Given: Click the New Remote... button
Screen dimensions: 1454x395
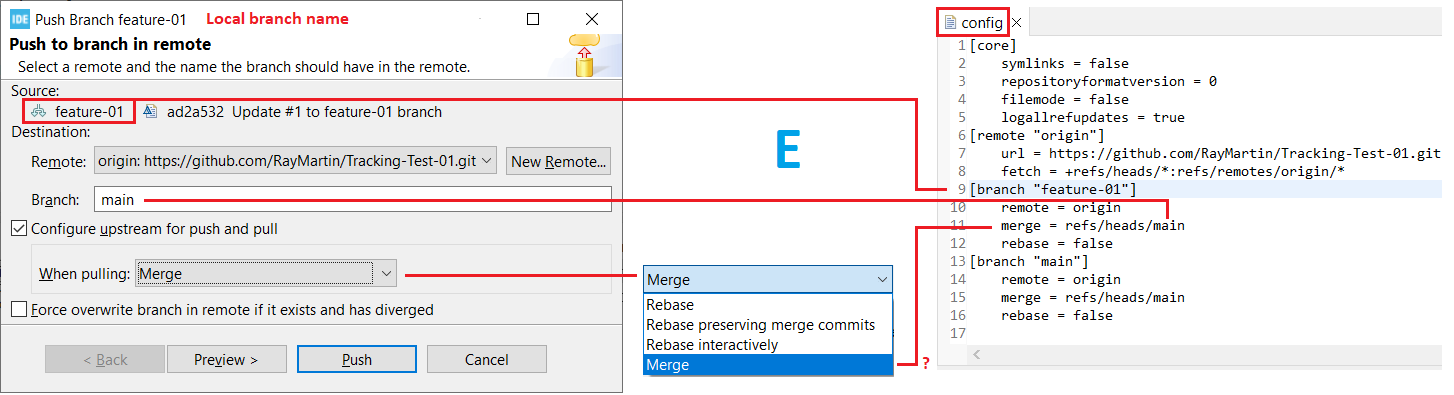Looking at the screenshot, I should (x=559, y=161).
